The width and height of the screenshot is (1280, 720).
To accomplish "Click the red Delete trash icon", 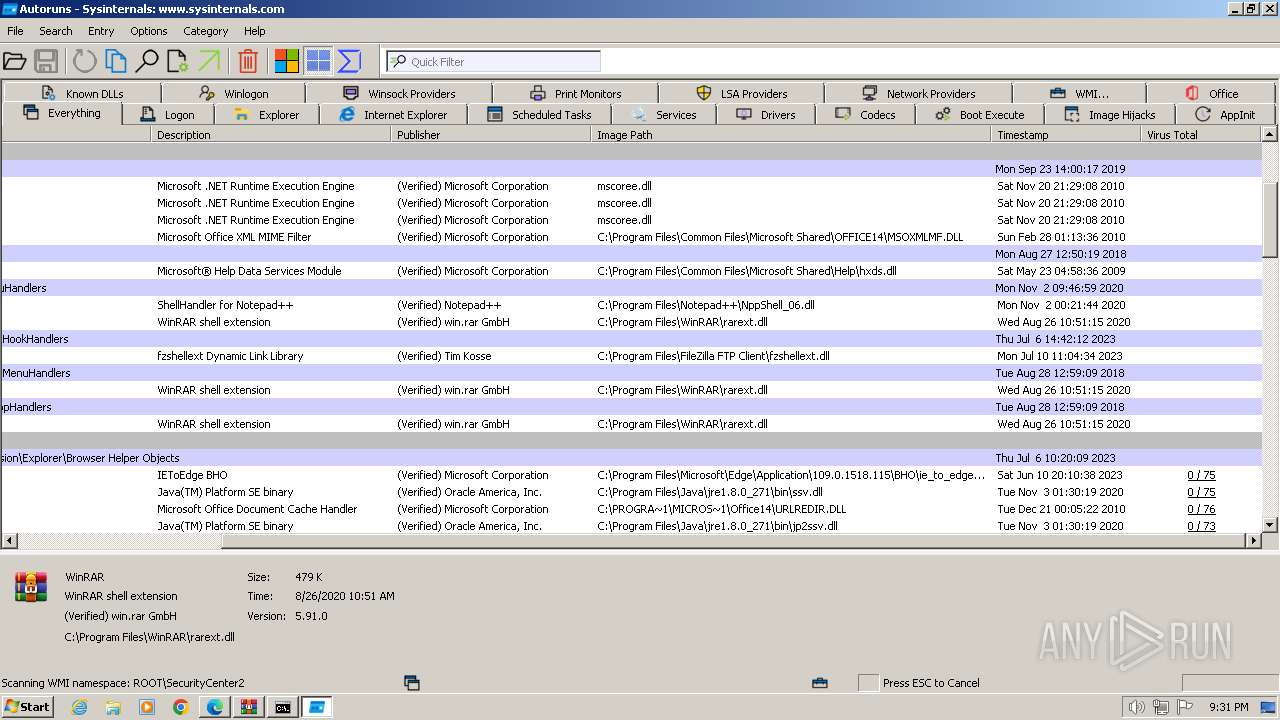I will (x=248, y=61).
